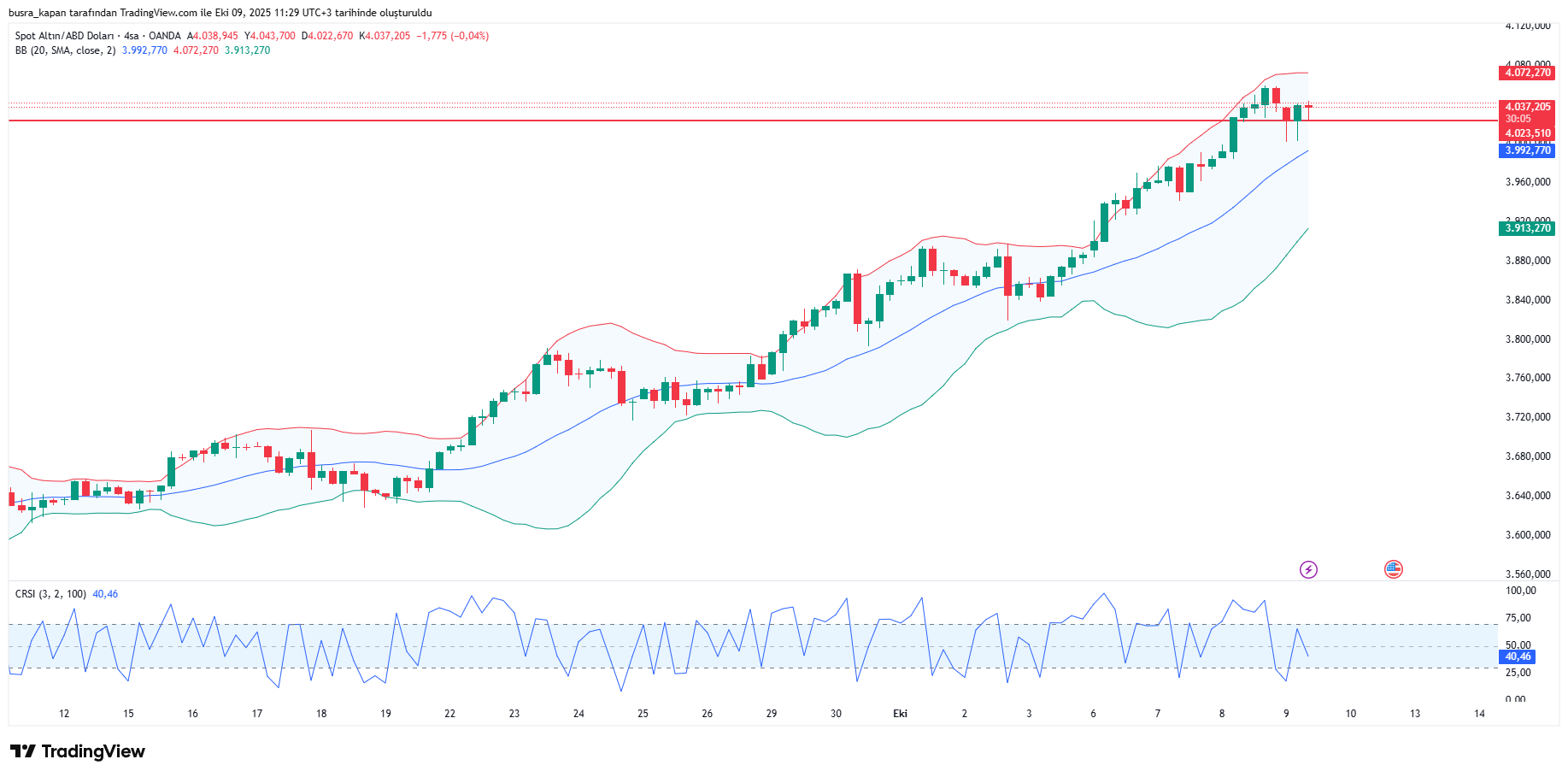The width and height of the screenshot is (1568, 777).
Task: Click date 9 on the time axis
Action: [1286, 714]
